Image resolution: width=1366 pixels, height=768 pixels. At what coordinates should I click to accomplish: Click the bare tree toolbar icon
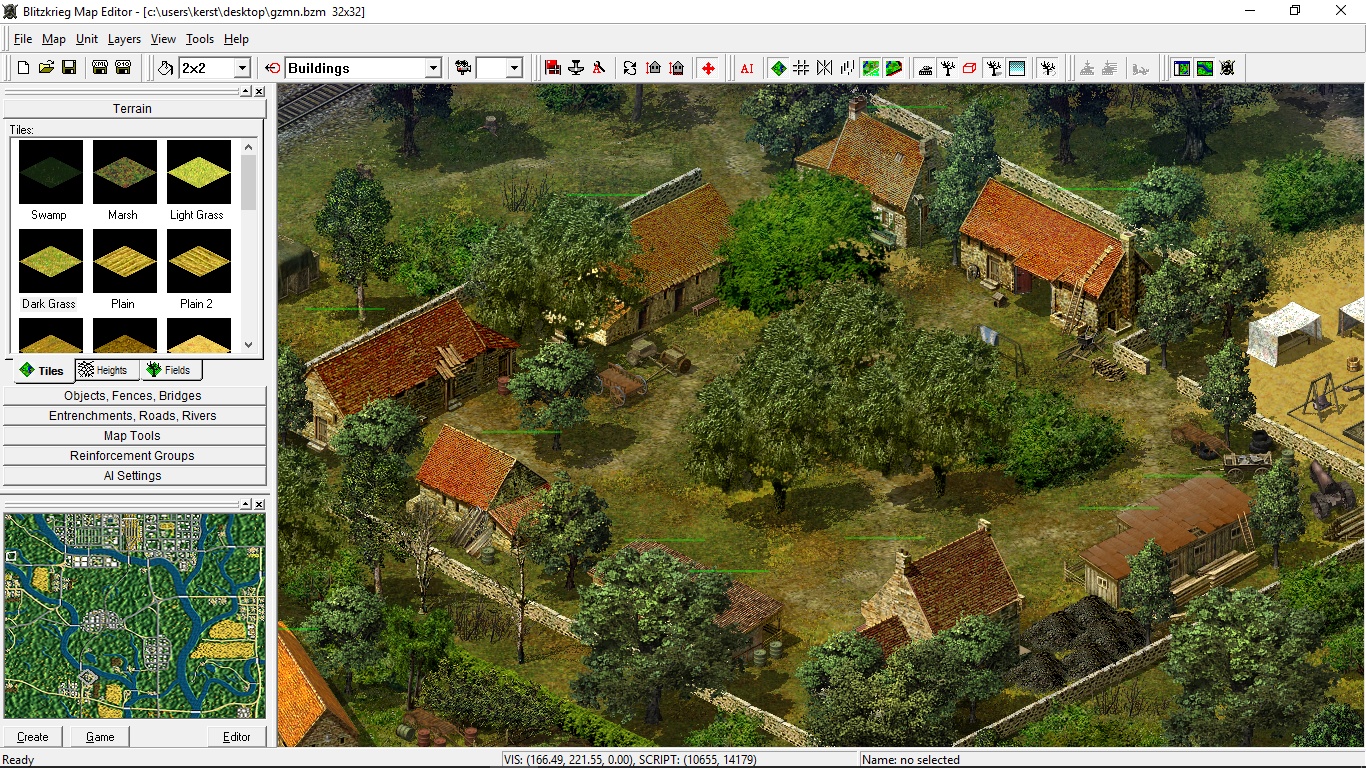(948, 68)
